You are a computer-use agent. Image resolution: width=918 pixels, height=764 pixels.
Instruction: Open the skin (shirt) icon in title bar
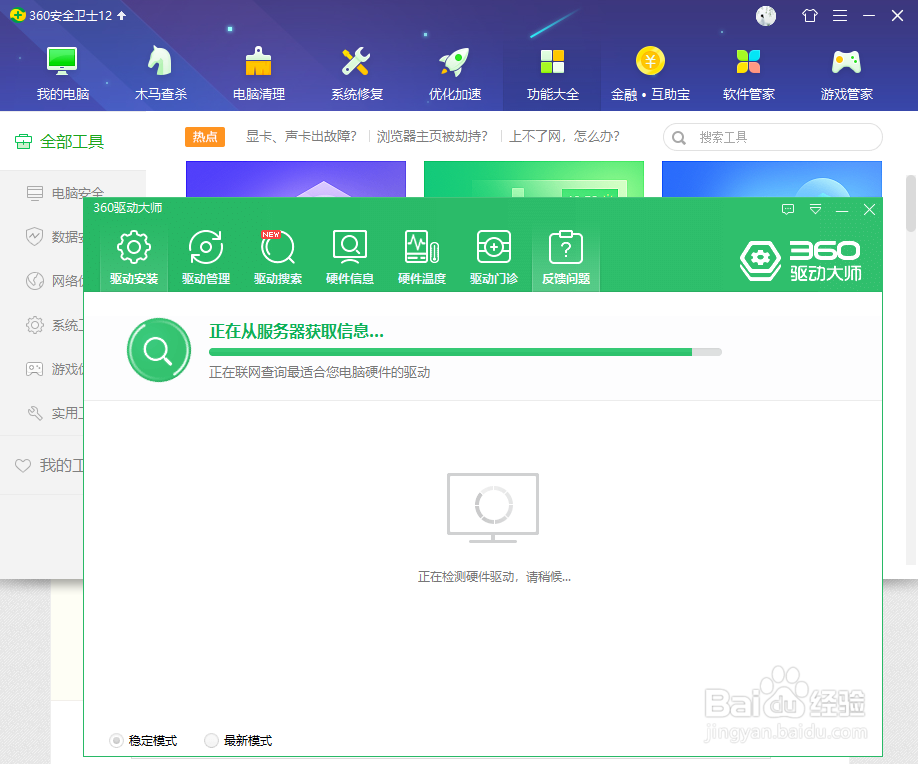coord(810,16)
